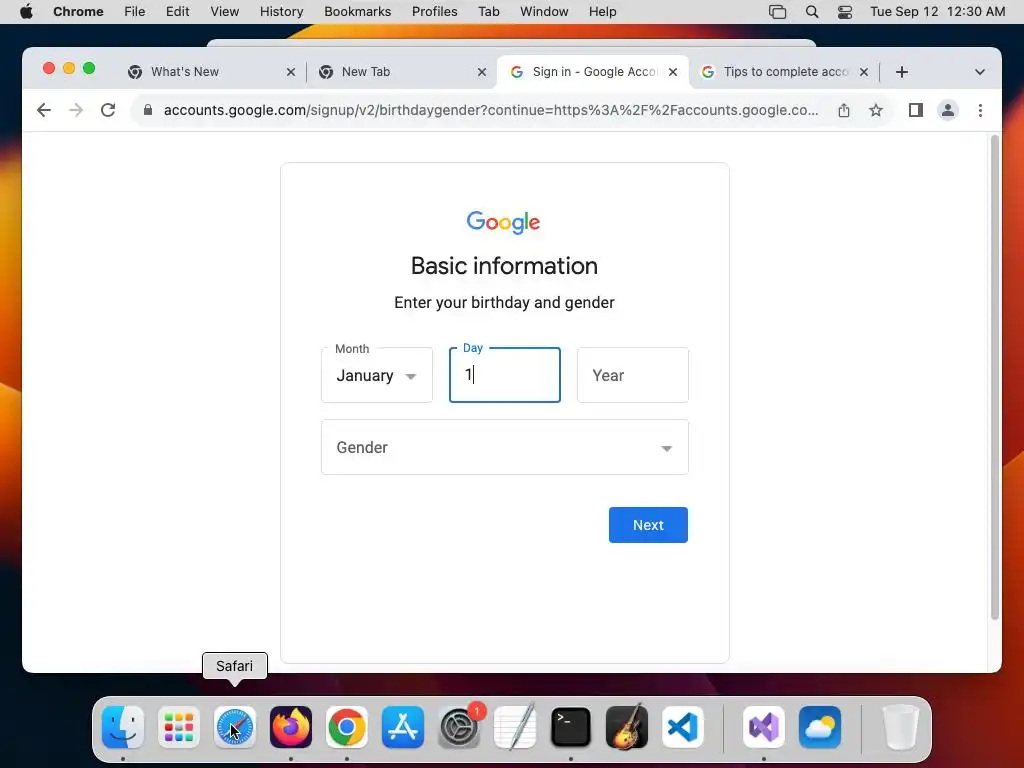Switch to the What's New tab

coord(210,72)
